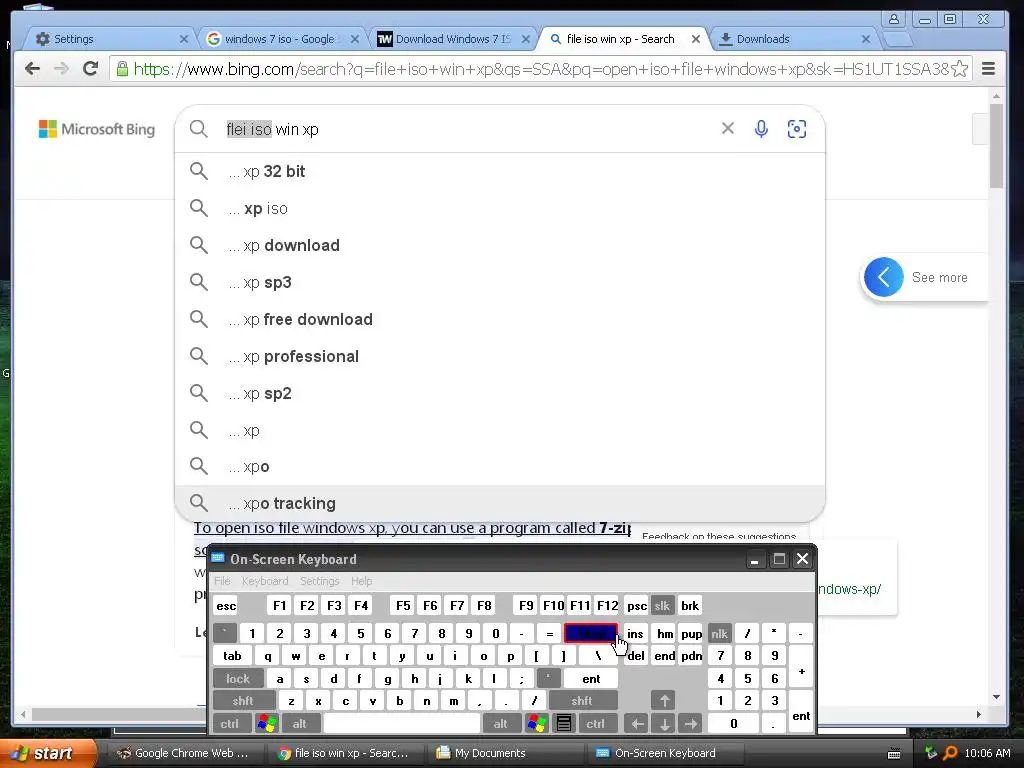Click the spacebar on On-Screen Keyboard
Viewport: 1024px width, 768px height.
(402, 724)
